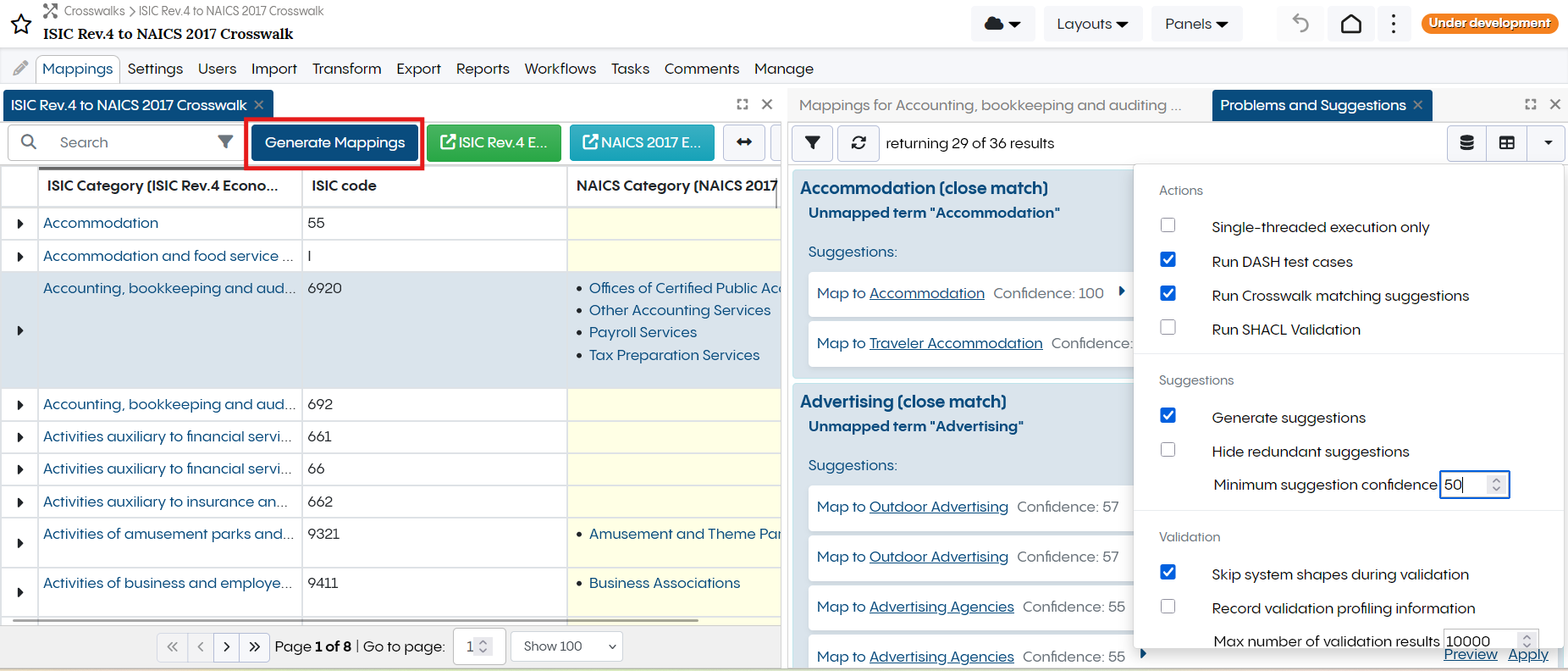
Task: Switch to table view icon
Action: tap(1507, 143)
